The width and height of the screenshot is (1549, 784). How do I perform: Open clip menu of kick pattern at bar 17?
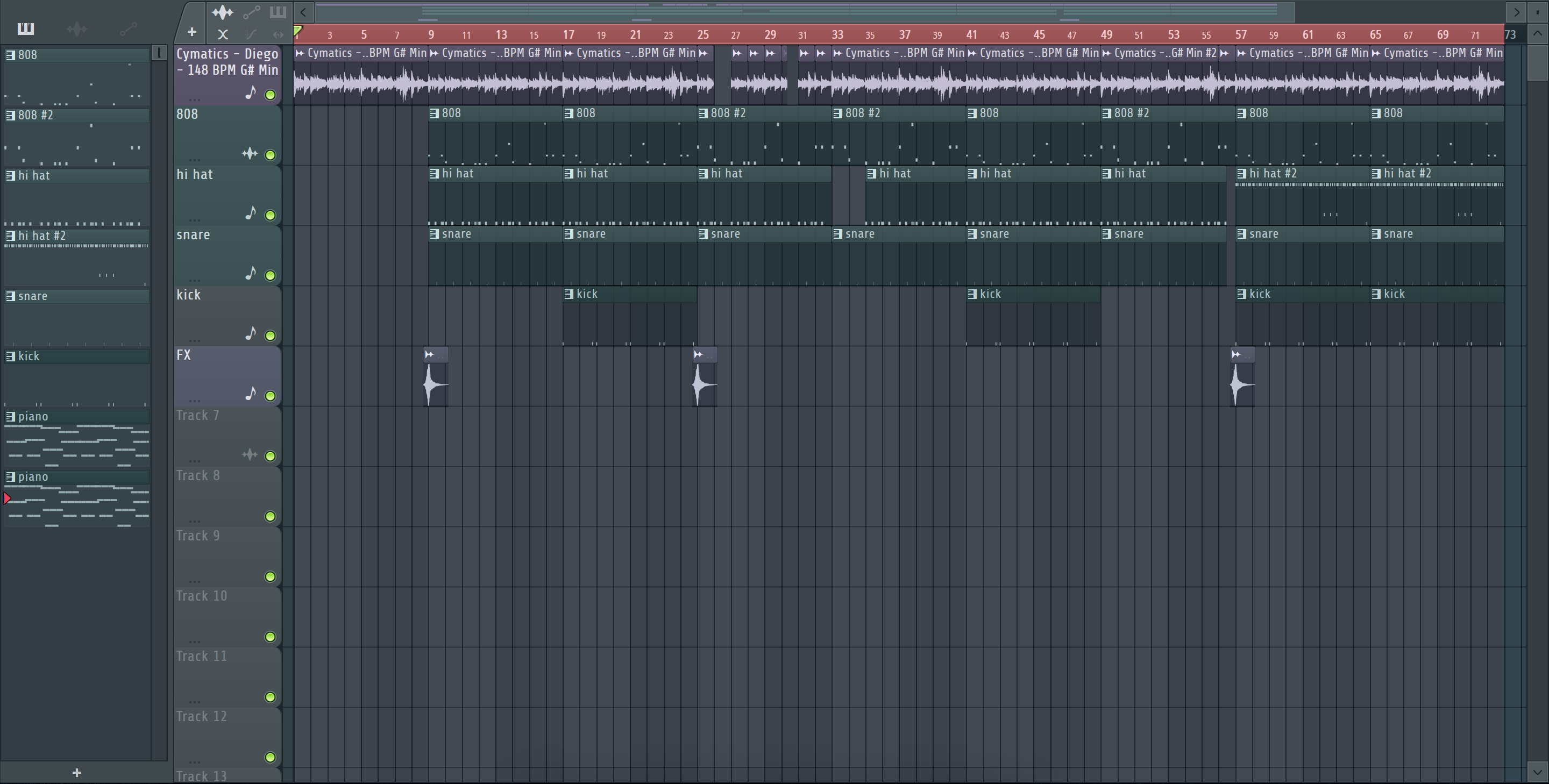click(569, 294)
